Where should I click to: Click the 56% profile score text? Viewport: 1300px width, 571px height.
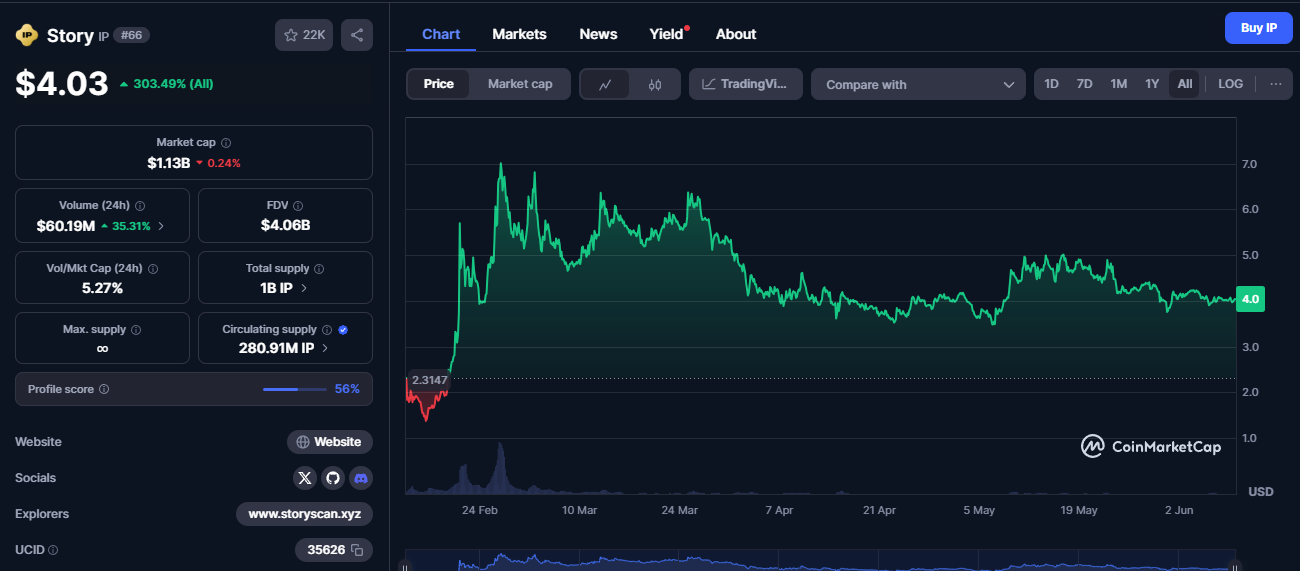pos(347,389)
